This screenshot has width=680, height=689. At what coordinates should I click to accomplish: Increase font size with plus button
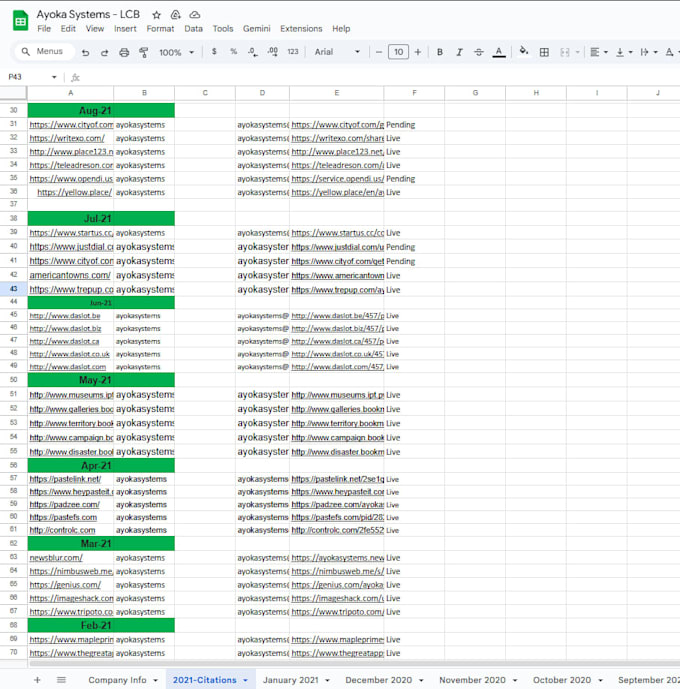pos(418,52)
